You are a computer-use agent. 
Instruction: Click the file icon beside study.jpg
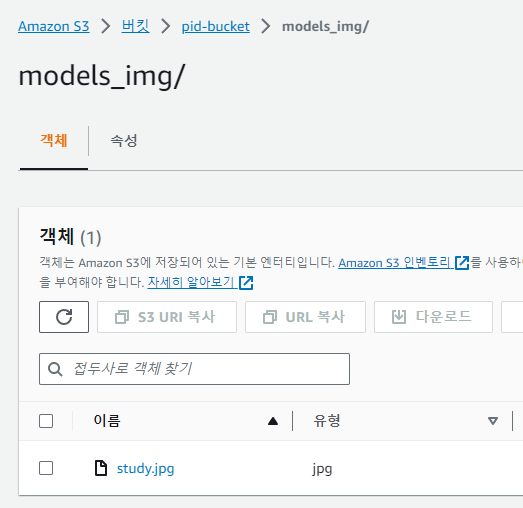(101, 468)
